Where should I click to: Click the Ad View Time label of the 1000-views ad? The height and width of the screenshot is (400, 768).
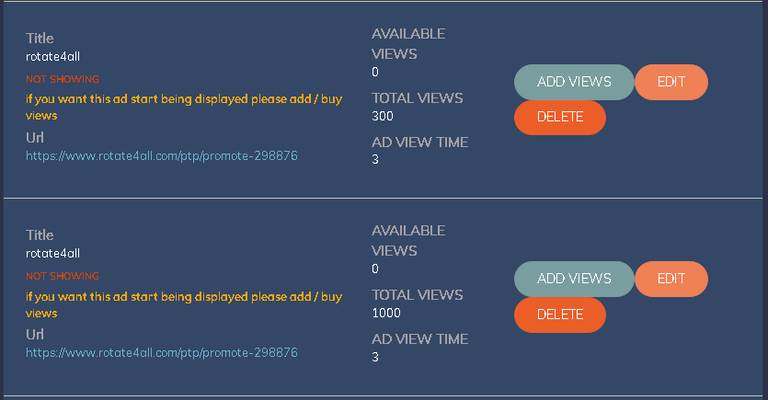pyautogui.click(x=420, y=339)
